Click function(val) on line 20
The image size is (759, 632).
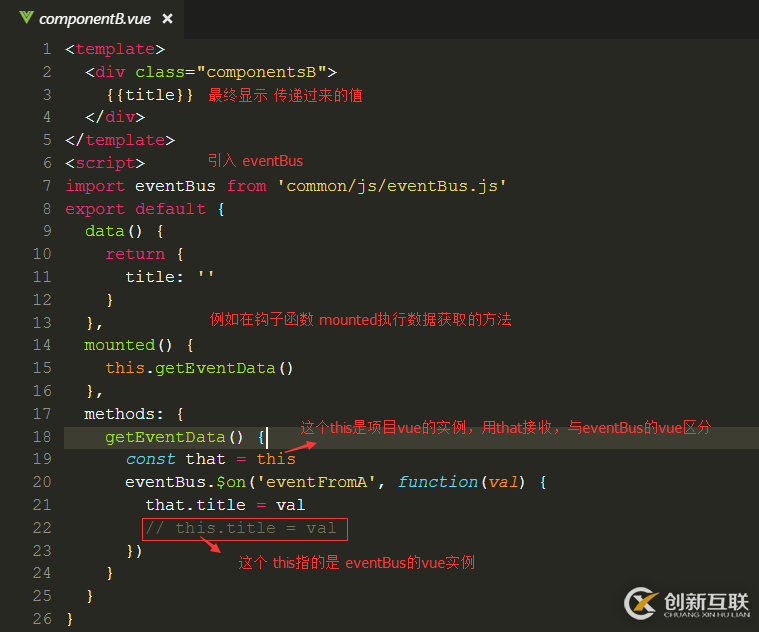click(x=461, y=482)
